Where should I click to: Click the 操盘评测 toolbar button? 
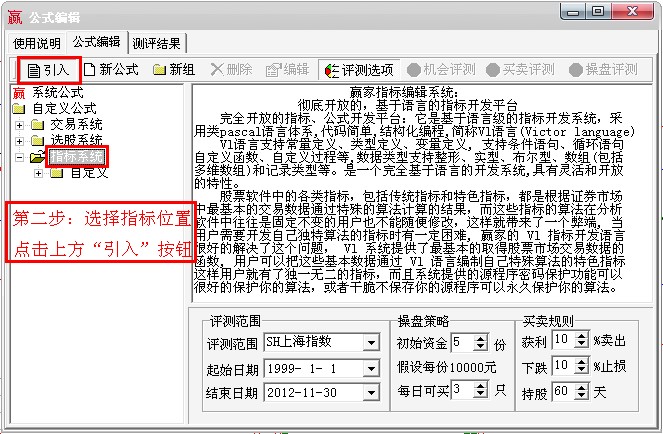pos(601,70)
